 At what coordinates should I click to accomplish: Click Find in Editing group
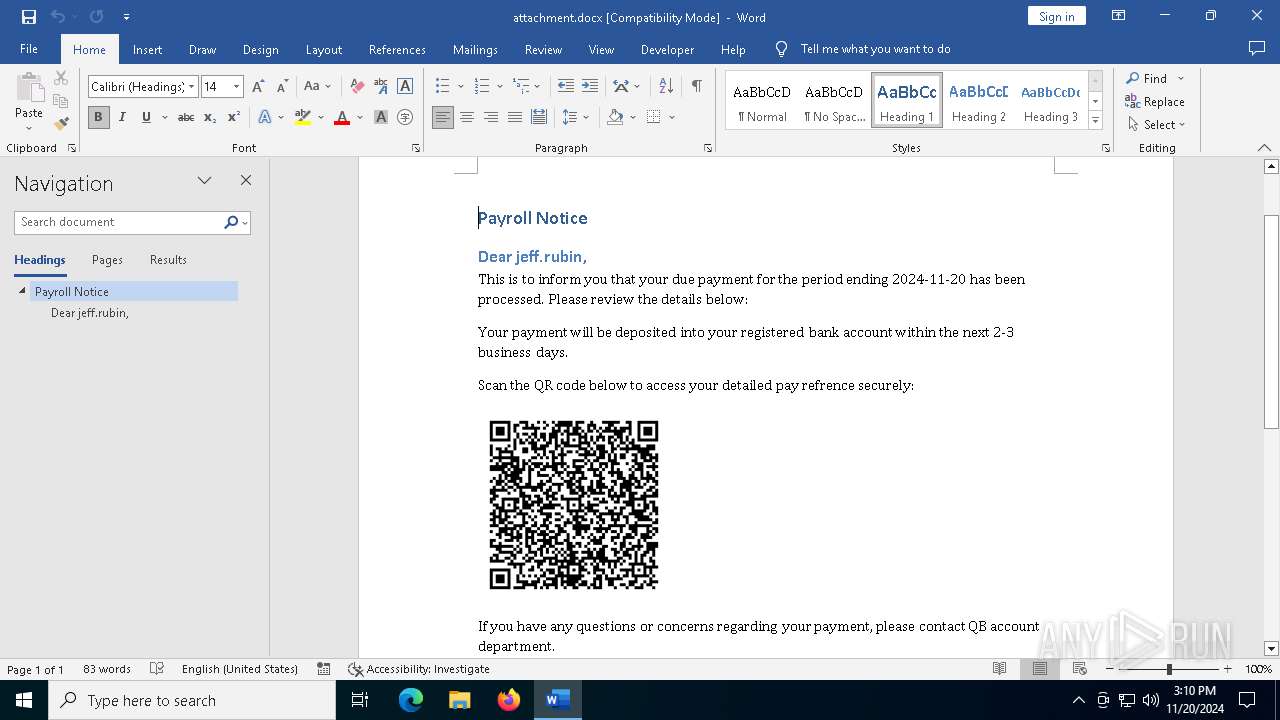pyautogui.click(x=1146, y=78)
